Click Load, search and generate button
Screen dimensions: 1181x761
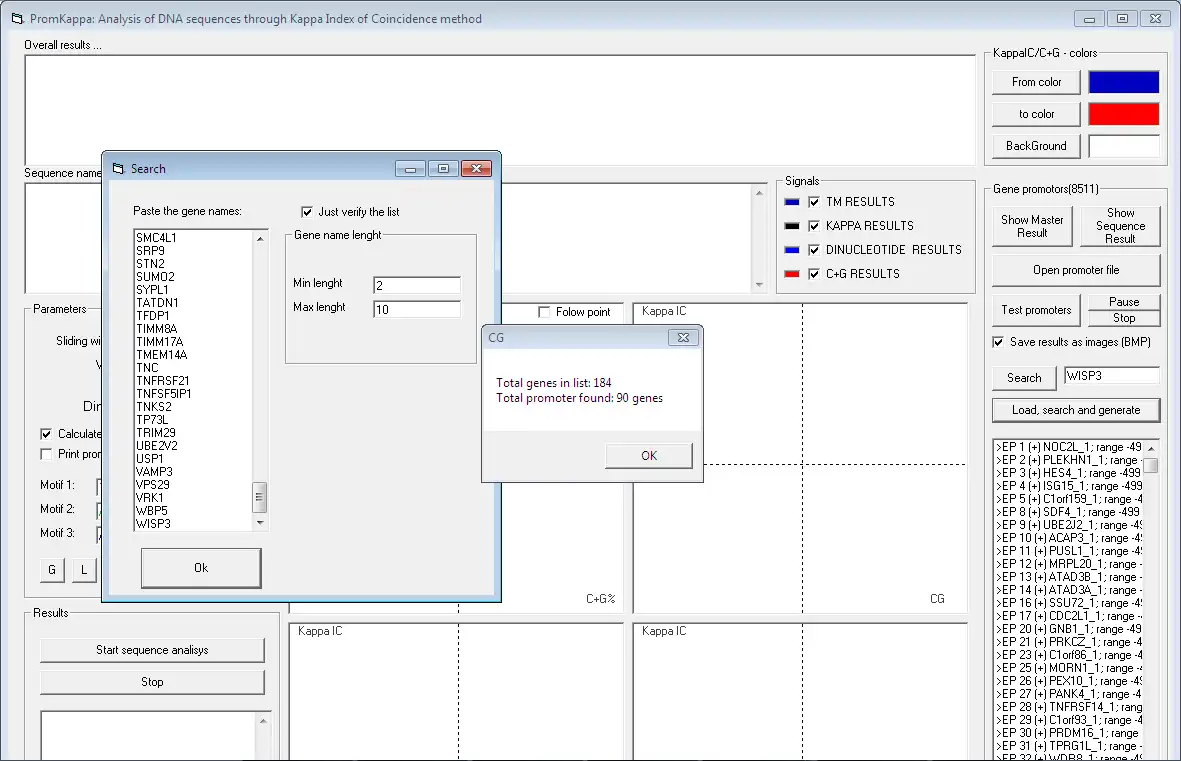pos(1076,411)
